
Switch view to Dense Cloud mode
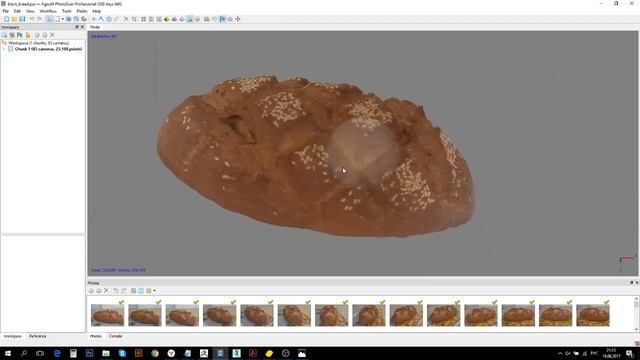tap(151, 19)
